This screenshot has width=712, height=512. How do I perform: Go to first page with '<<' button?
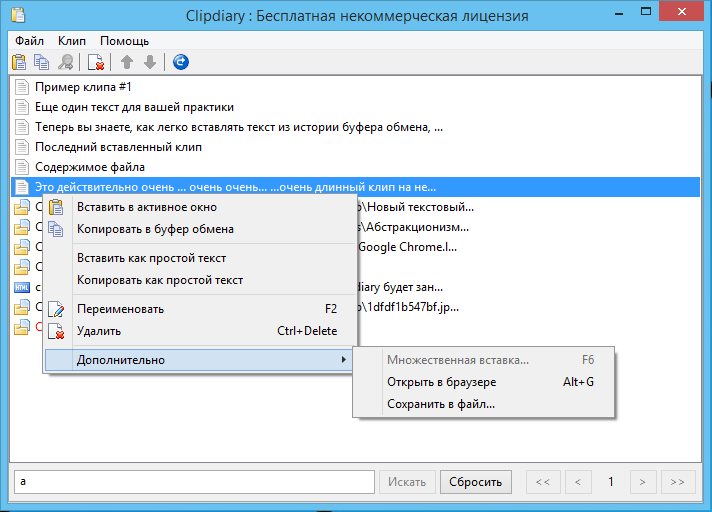pyautogui.click(x=543, y=482)
